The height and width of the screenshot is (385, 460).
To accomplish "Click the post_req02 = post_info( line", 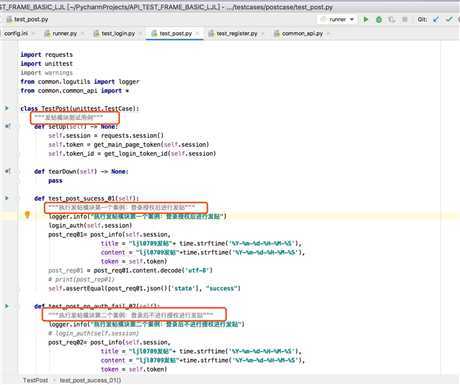I will pos(109,342).
